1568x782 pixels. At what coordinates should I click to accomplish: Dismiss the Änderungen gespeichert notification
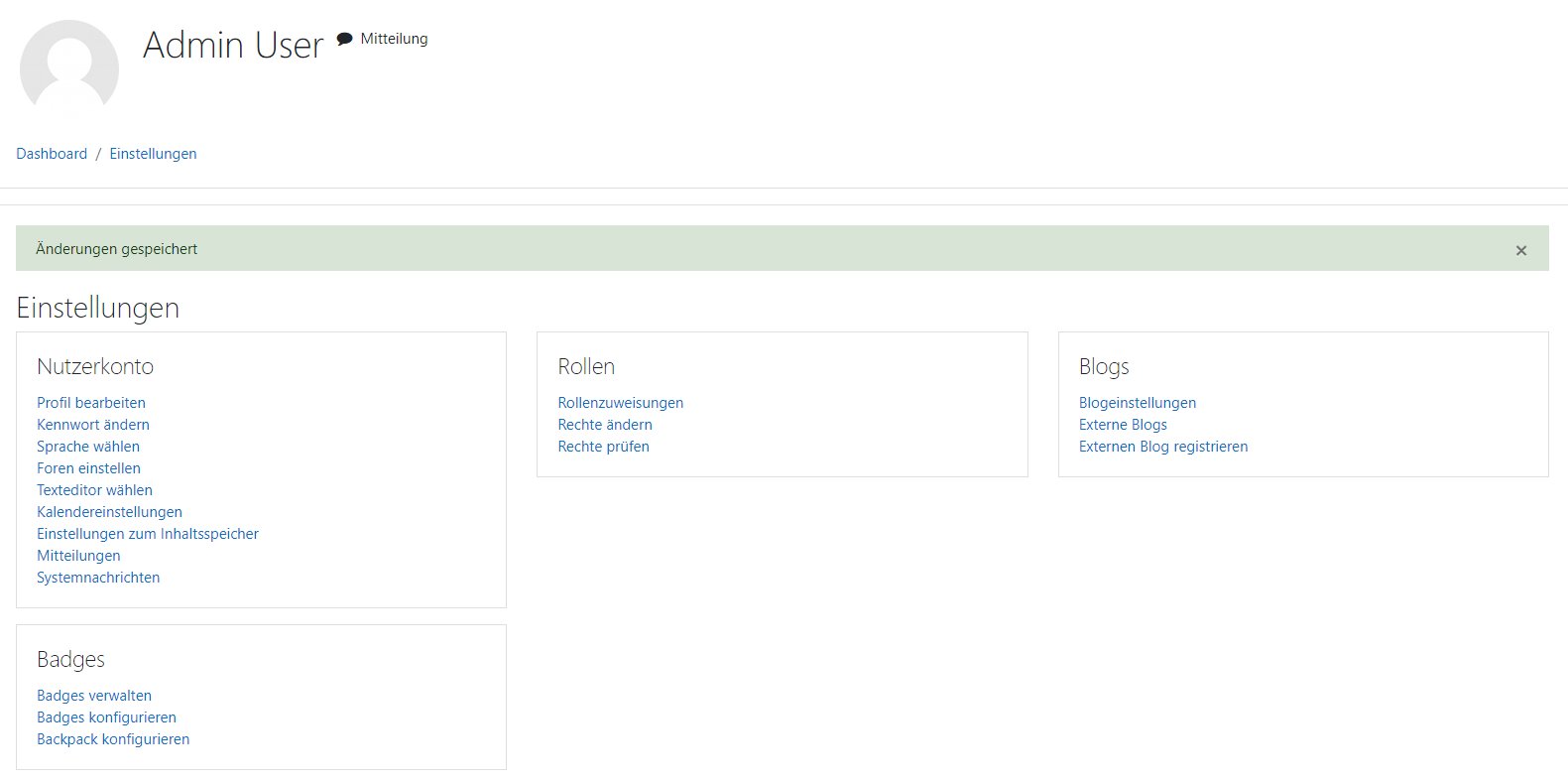click(x=1520, y=250)
